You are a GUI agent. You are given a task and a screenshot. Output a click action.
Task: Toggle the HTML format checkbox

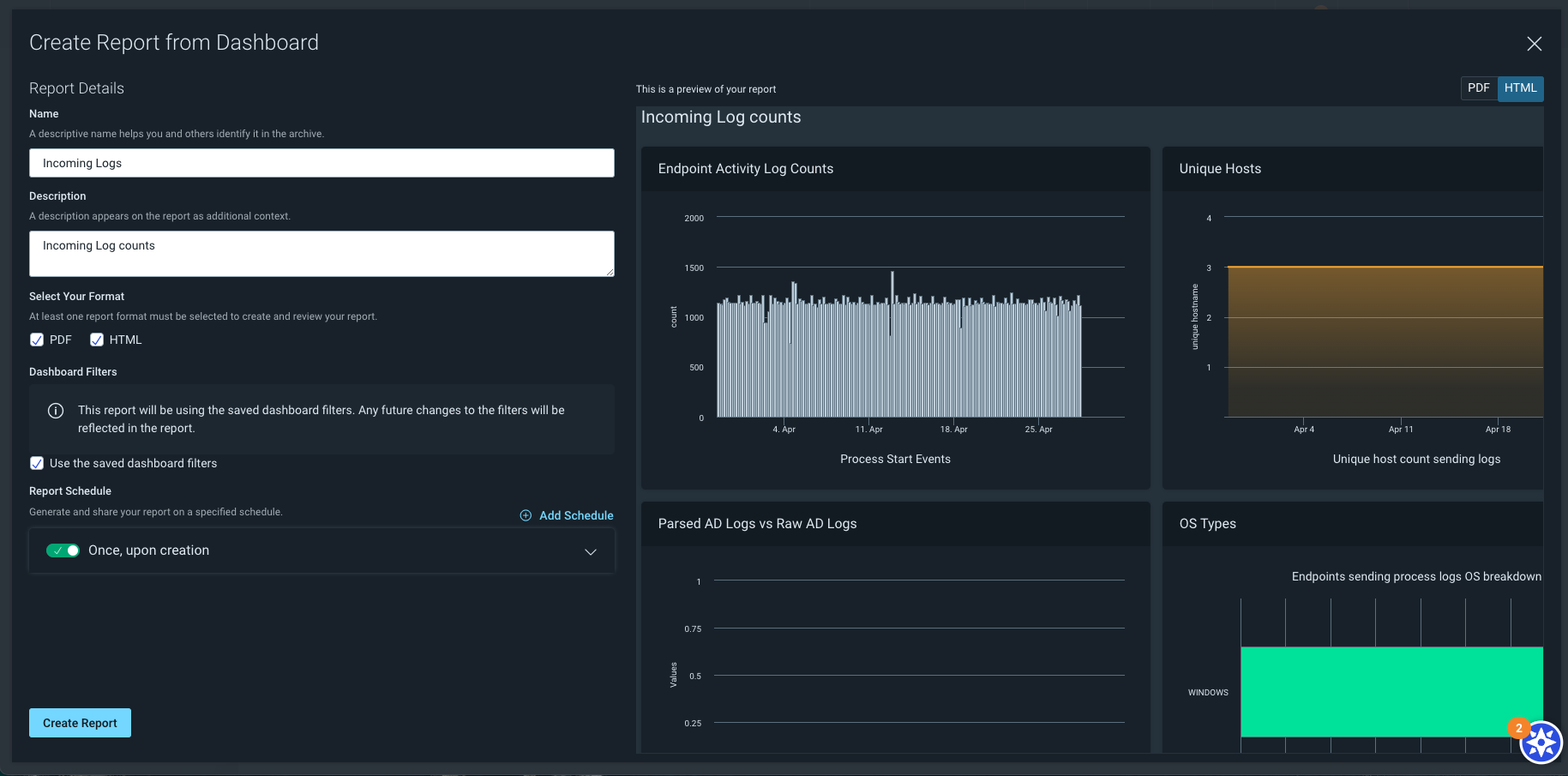tap(97, 340)
